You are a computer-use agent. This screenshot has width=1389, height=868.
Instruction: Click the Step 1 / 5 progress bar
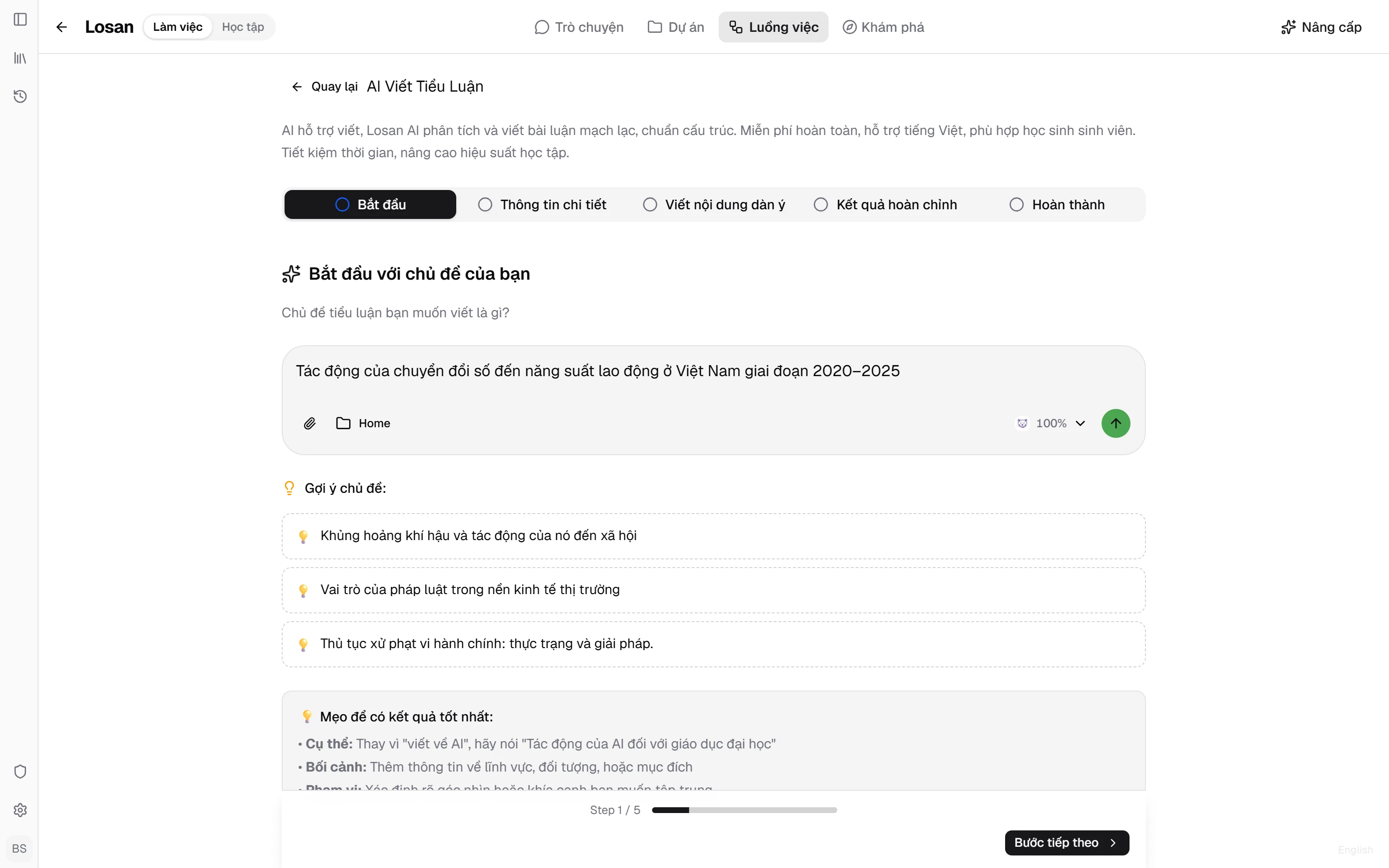point(745,810)
